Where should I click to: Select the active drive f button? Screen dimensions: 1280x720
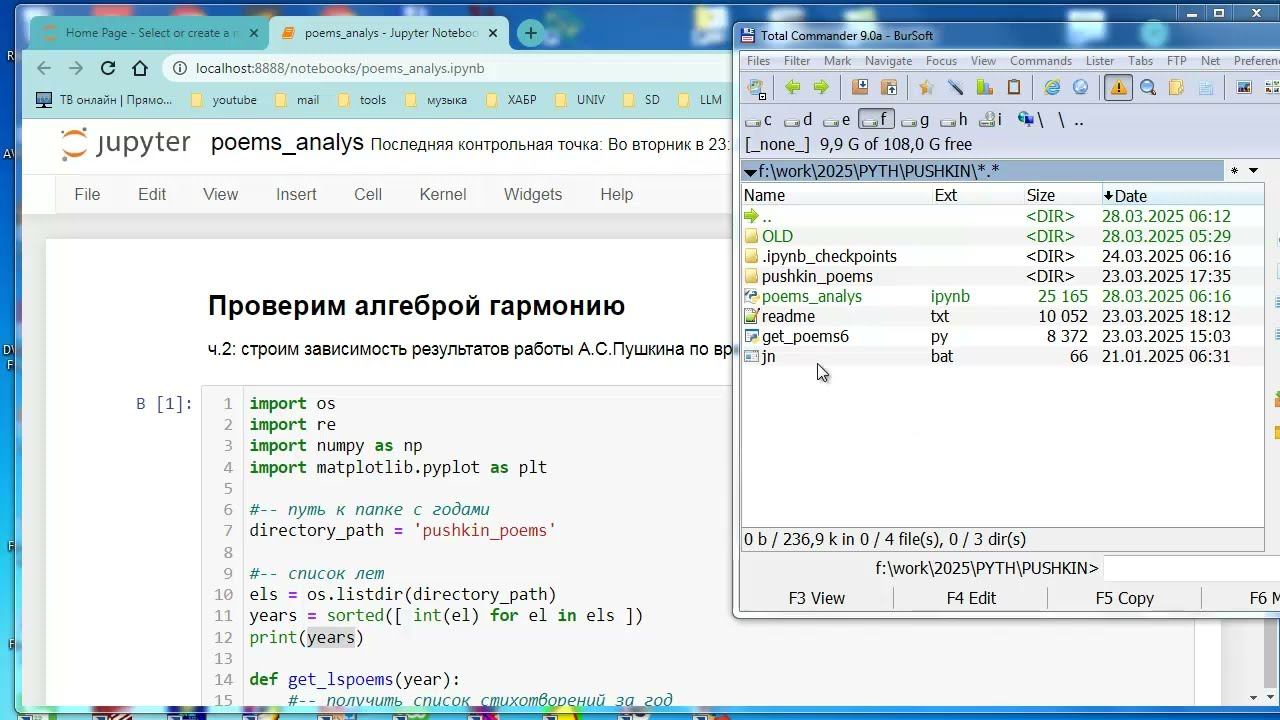pos(875,120)
